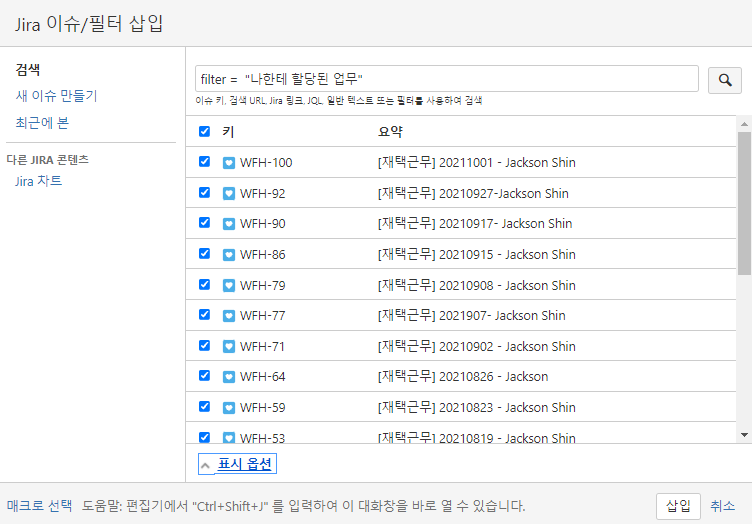Uncheck the WFH-90 issue checkbox
Viewport: 752px width, 524px height.
click(x=204, y=222)
